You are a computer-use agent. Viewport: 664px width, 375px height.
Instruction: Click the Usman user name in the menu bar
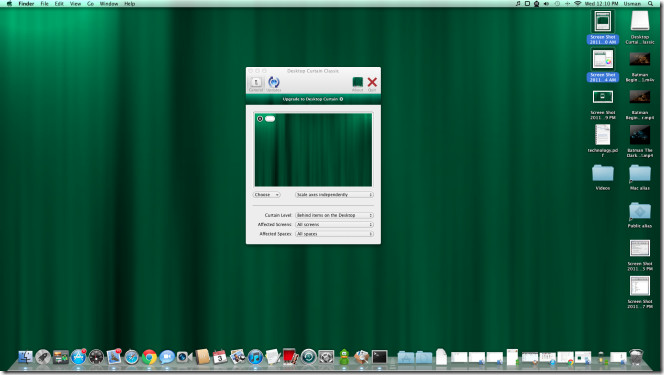click(632, 3)
